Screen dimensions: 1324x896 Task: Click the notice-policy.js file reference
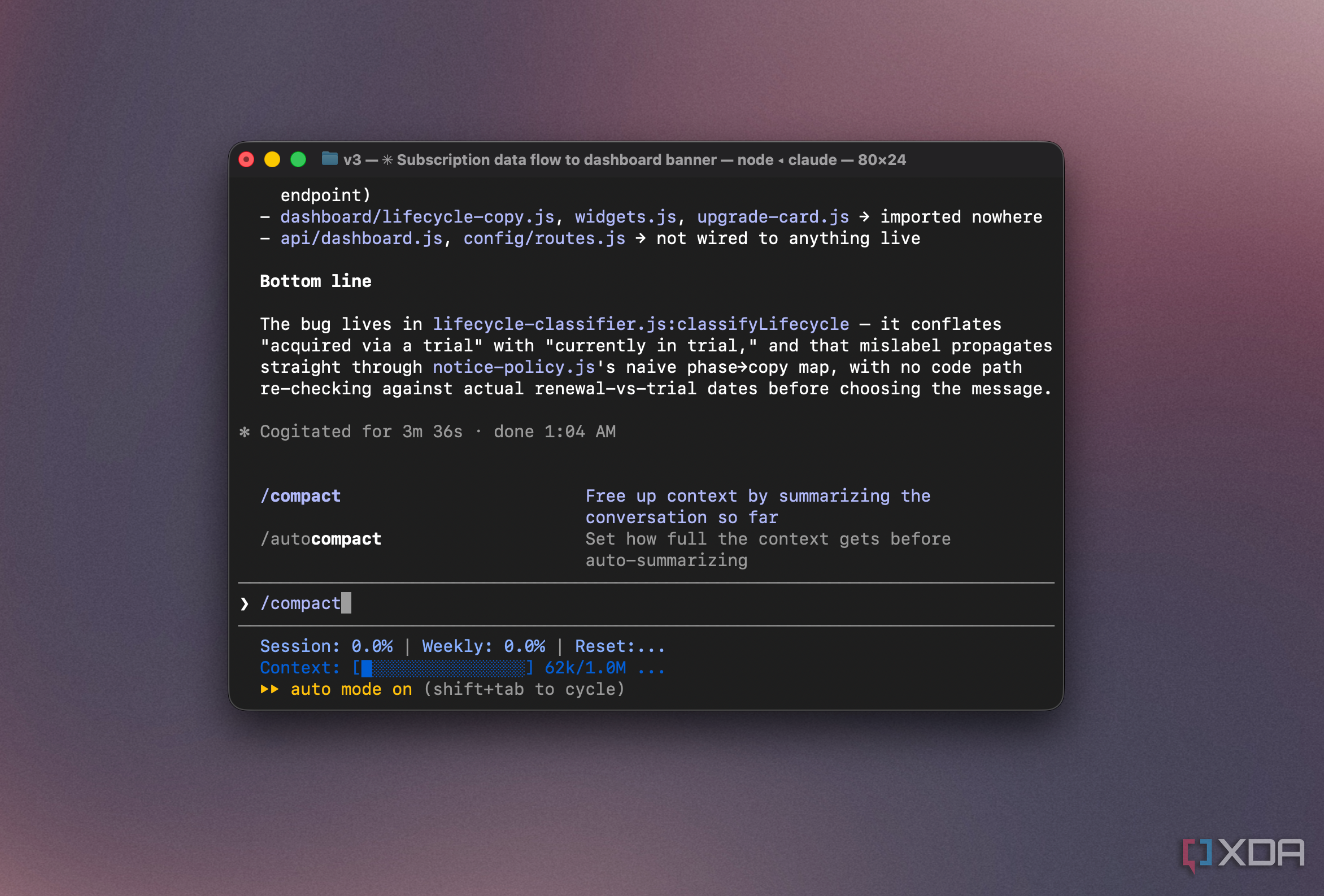tap(514, 367)
